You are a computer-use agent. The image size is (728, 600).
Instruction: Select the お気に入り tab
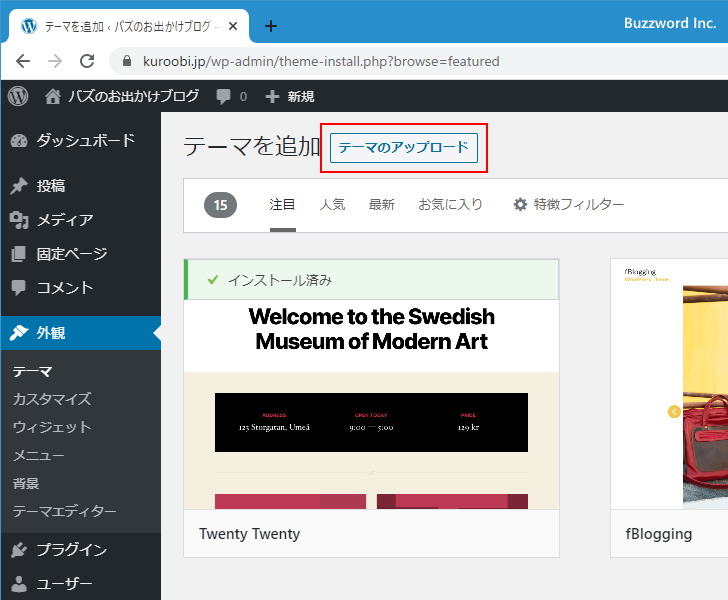point(450,204)
